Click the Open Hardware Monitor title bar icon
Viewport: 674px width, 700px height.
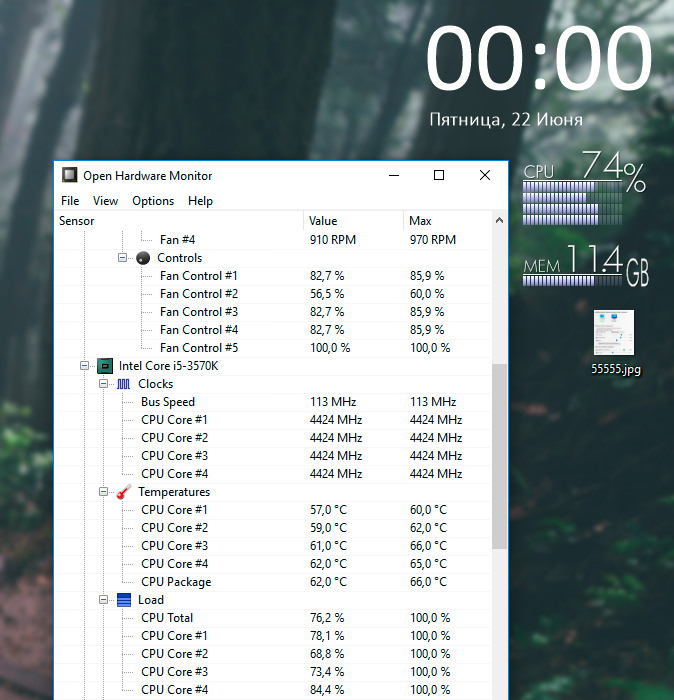[x=69, y=175]
